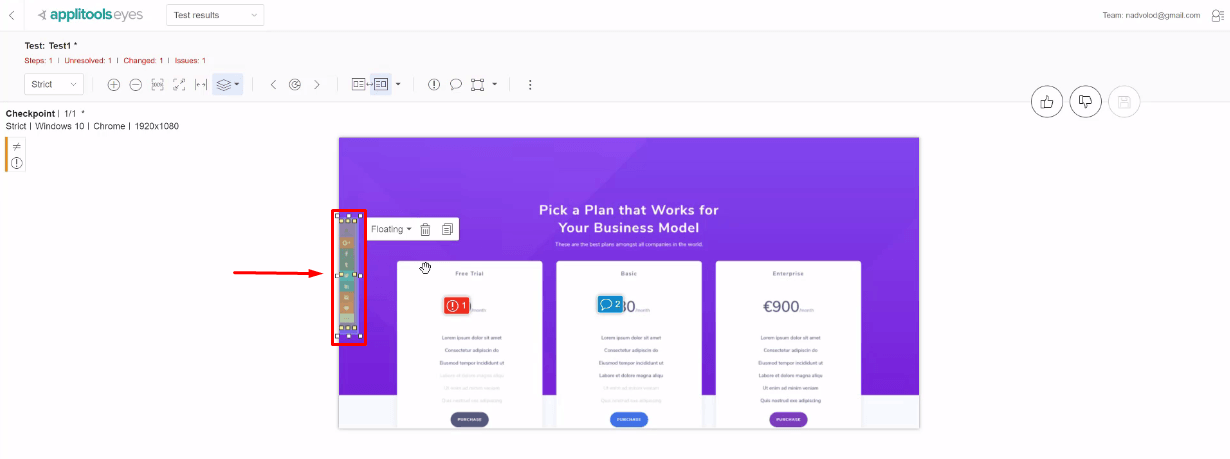This screenshot has width=1230, height=459.
Task: Set zoom to 100% actual size
Action: 158,85
